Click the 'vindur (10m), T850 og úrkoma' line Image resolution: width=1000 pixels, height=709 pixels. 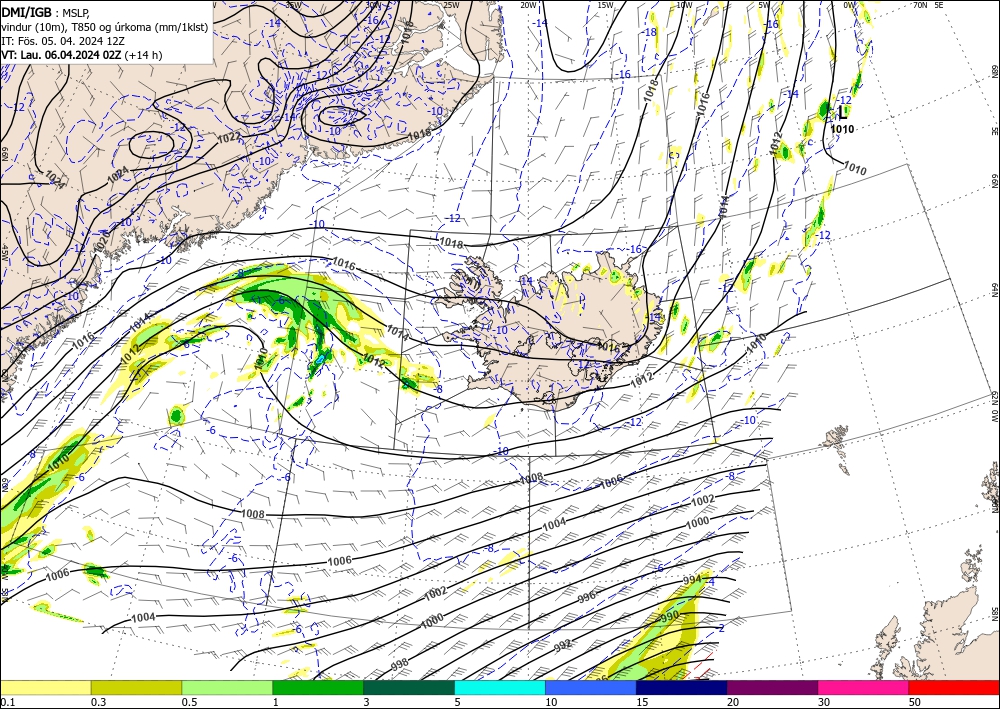pyautogui.click(x=105, y=27)
